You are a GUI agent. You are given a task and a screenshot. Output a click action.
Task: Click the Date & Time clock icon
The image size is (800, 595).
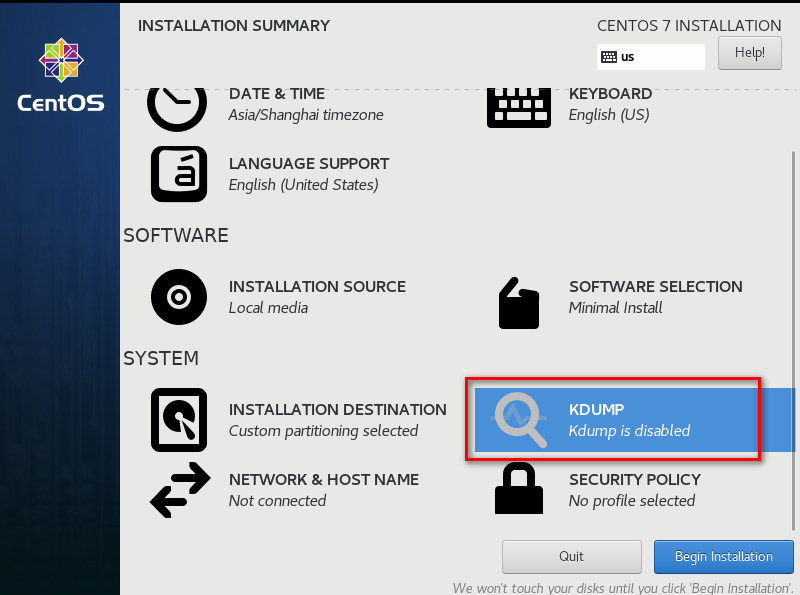click(x=177, y=109)
